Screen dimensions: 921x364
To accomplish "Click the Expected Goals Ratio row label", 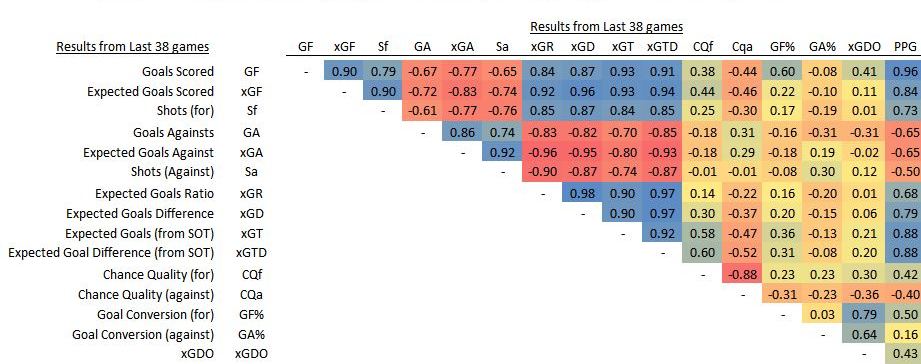I will pyautogui.click(x=154, y=194).
